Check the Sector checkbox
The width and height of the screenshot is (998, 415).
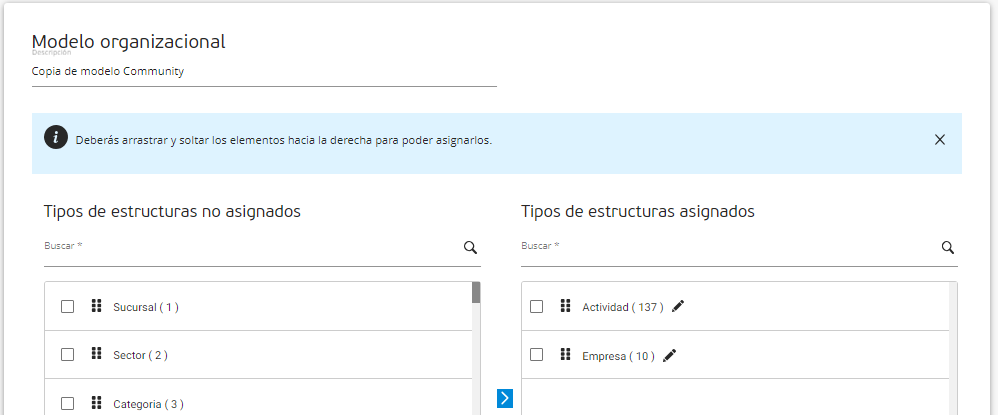pos(68,355)
